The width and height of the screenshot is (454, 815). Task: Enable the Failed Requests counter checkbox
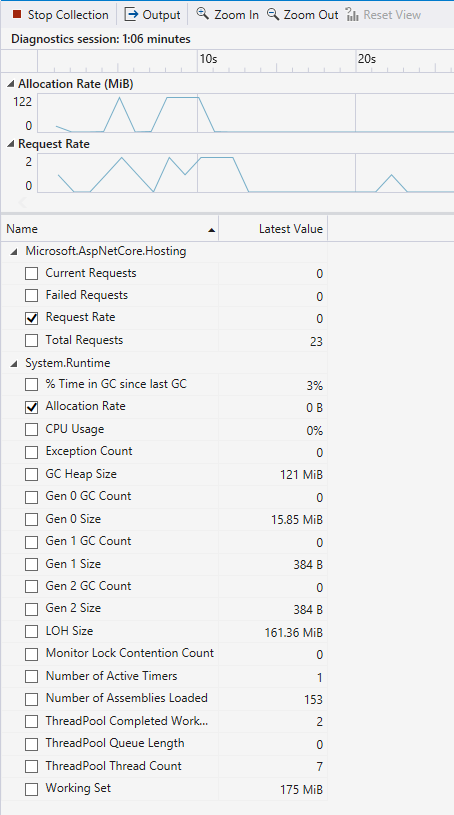click(32, 296)
